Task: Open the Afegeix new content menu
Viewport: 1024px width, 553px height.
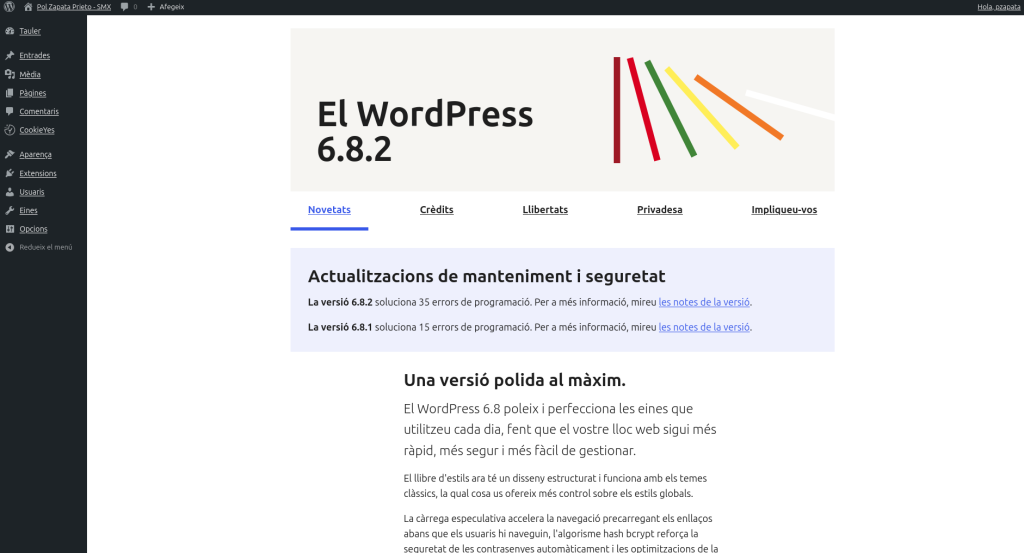Action: point(166,7)
